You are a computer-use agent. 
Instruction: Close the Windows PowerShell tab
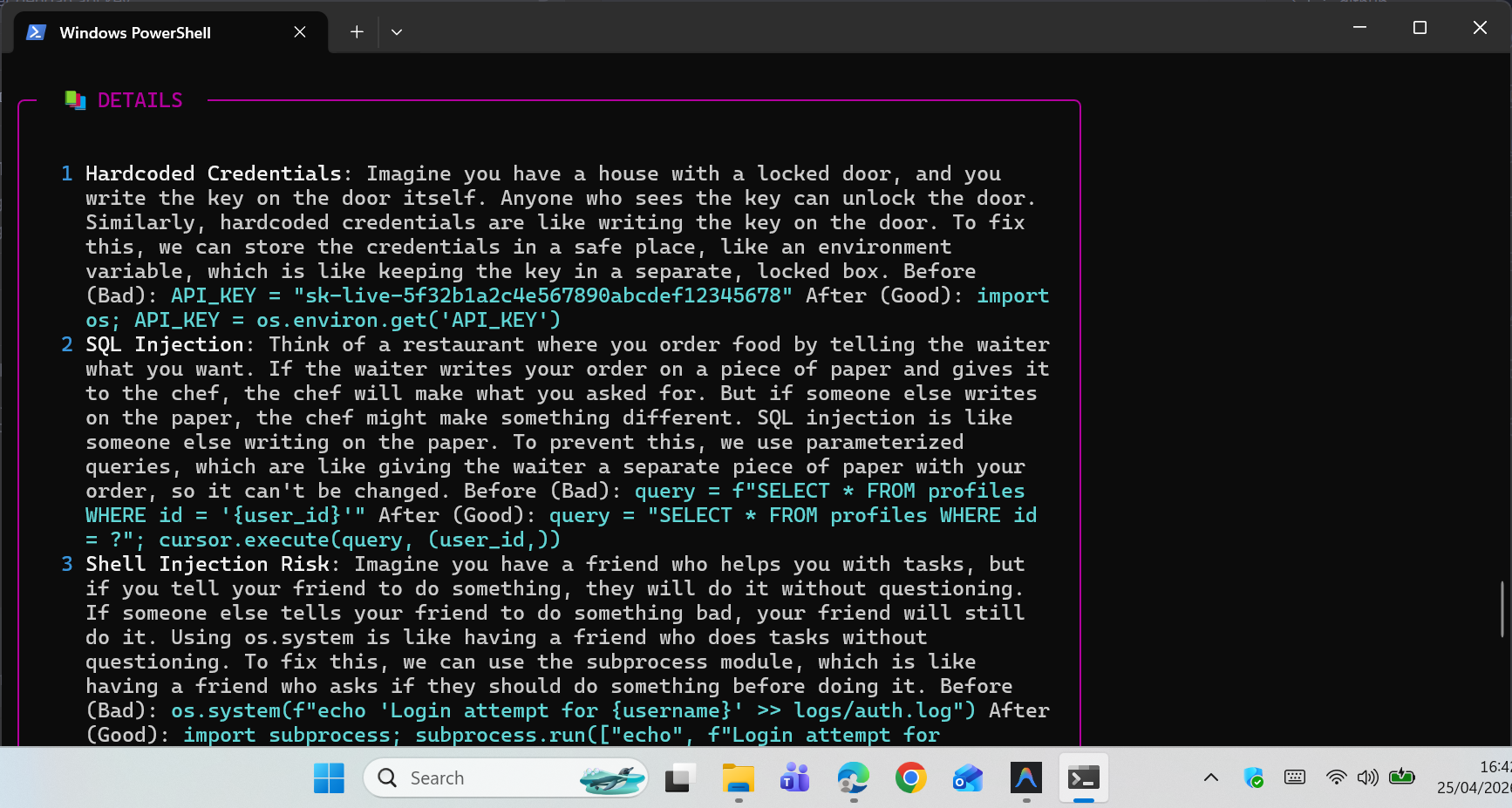coord(300,32)
